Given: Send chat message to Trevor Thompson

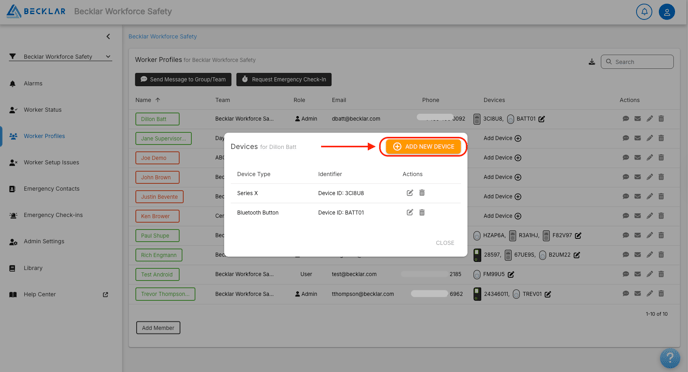Looking at the screenshot, I should click(x=626, y=293).
